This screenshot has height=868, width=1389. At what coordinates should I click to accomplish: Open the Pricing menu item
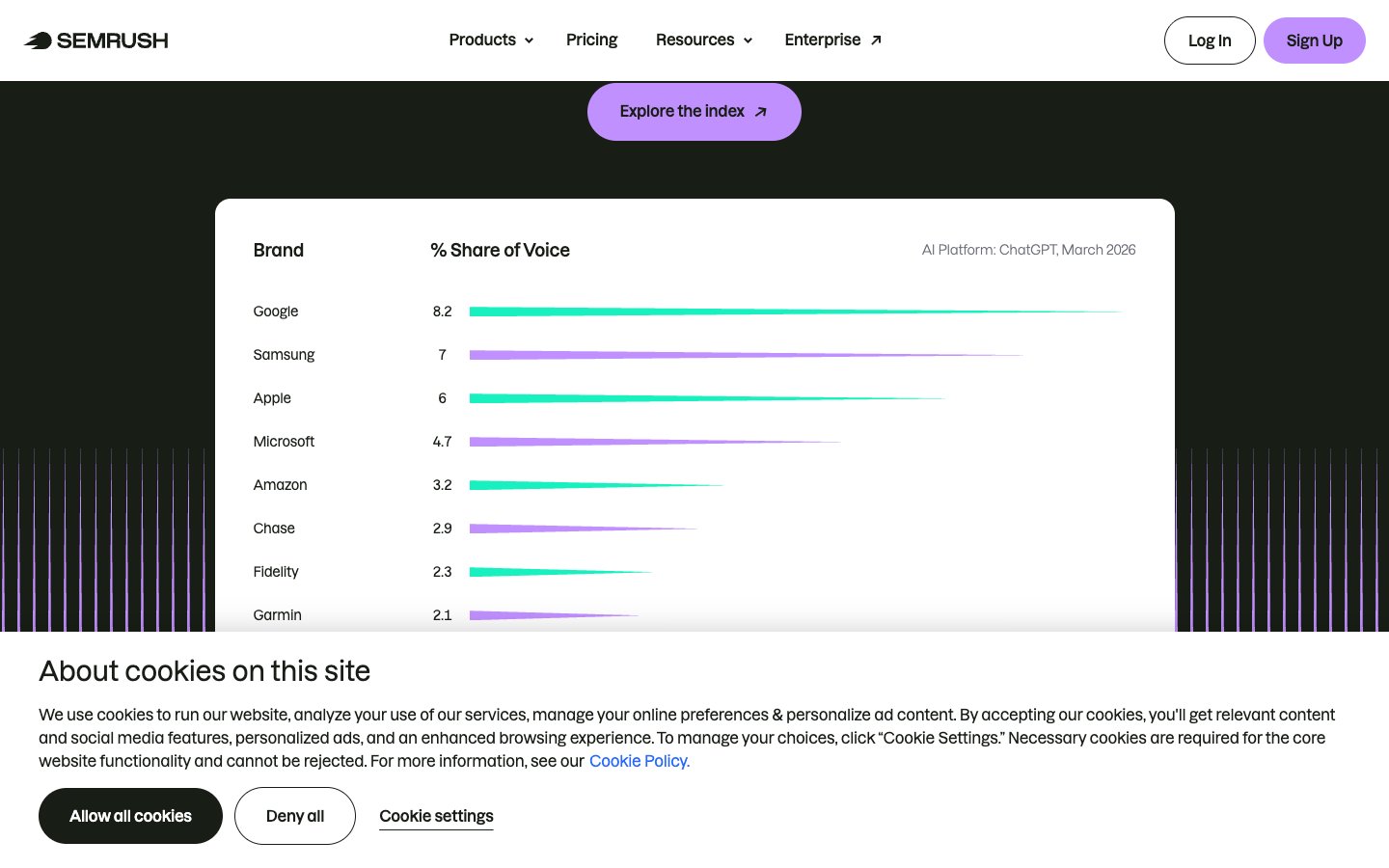pyautogui.click(x=591, y=40)
